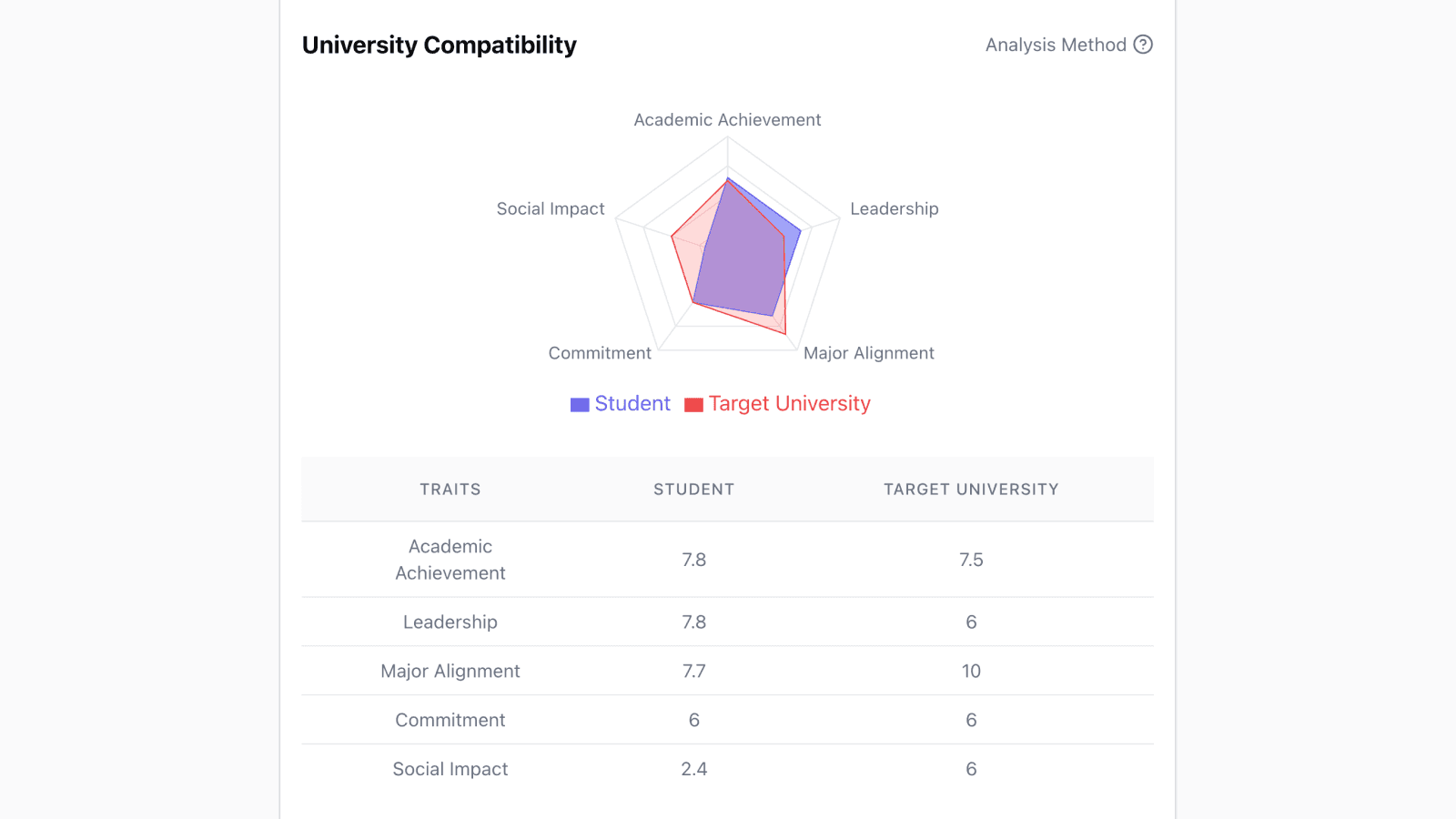Viewport: 1456px width, 819px height.
Task: Select the Major Alignment score of 10
Action: tap(971, 671)
